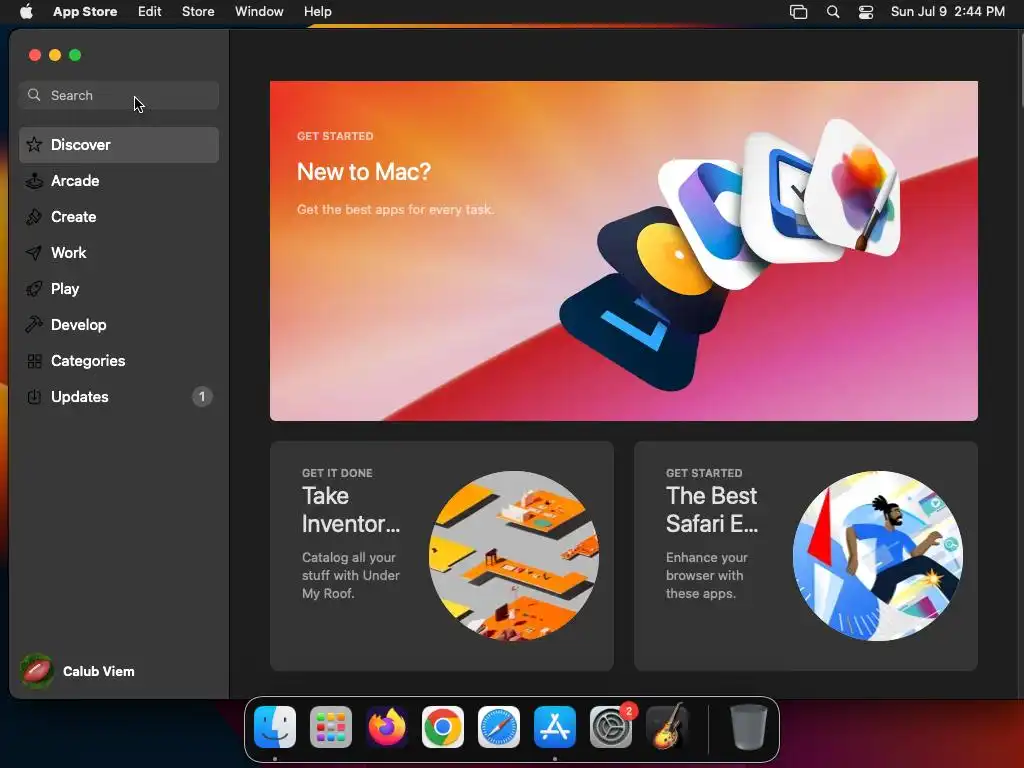Open the Take Inventory story card
Image resolution: width=1024 pixels, height=768 pixels.
click(x=441, y=556)
